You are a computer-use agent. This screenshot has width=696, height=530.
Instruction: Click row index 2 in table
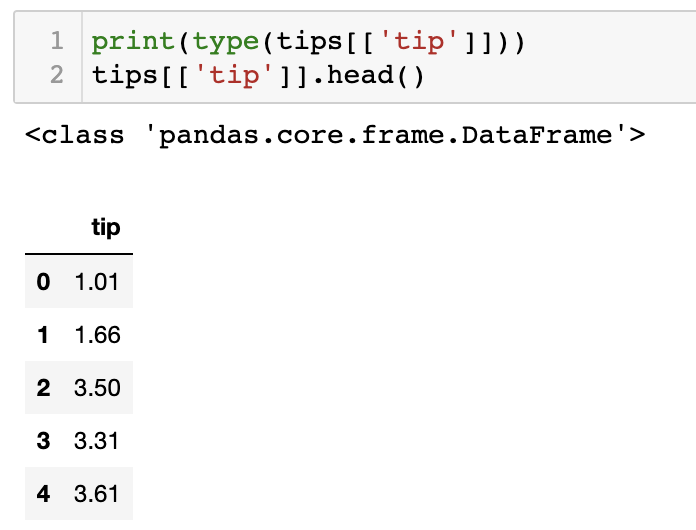43,388
